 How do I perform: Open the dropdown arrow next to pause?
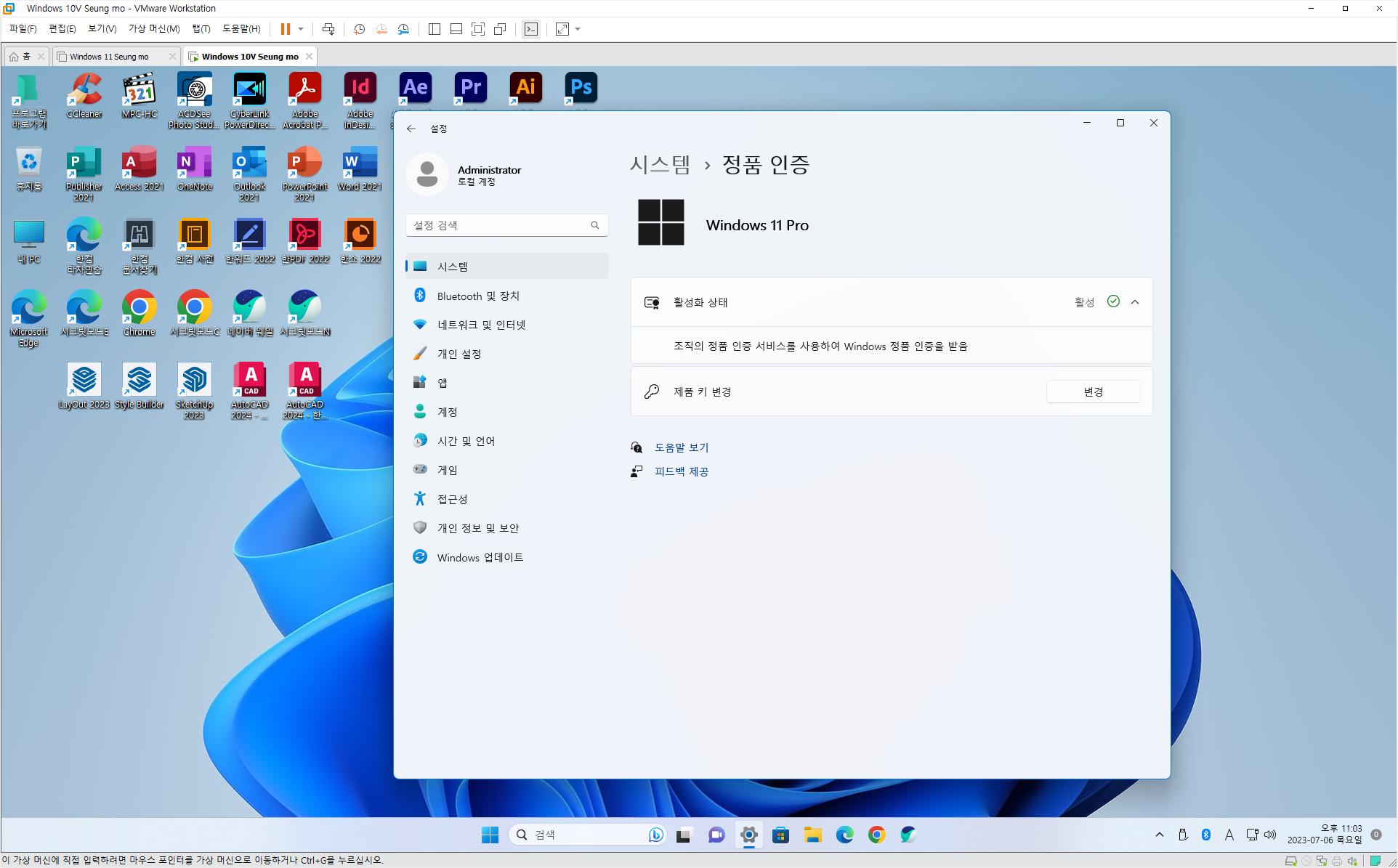click(x=301, y=29)
